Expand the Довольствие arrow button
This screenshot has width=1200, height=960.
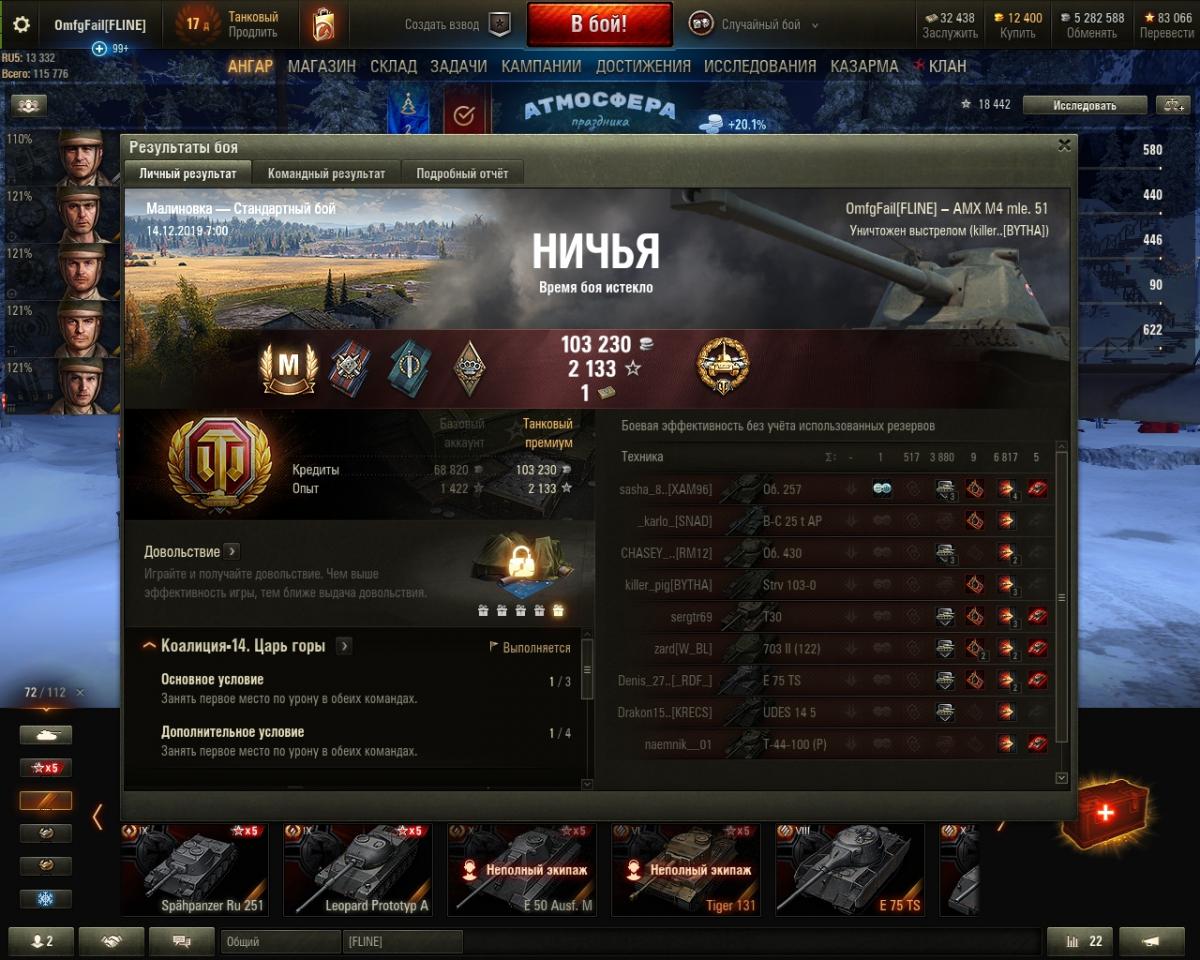click(x=231, y=551)
